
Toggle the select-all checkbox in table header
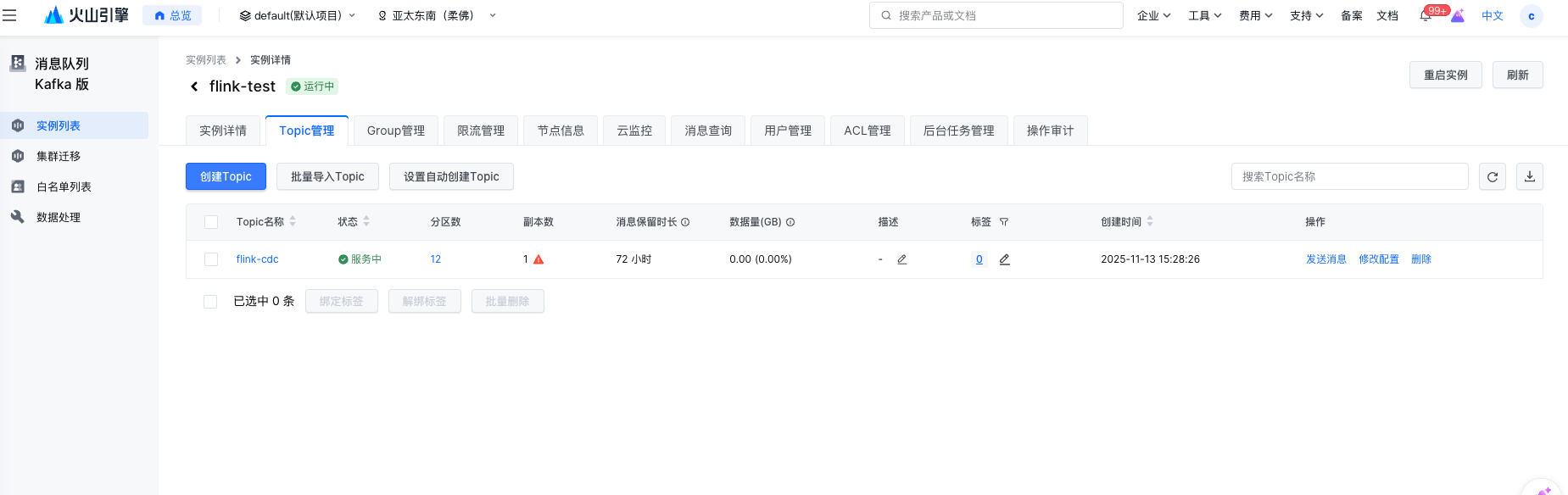[x=211, y=222]
